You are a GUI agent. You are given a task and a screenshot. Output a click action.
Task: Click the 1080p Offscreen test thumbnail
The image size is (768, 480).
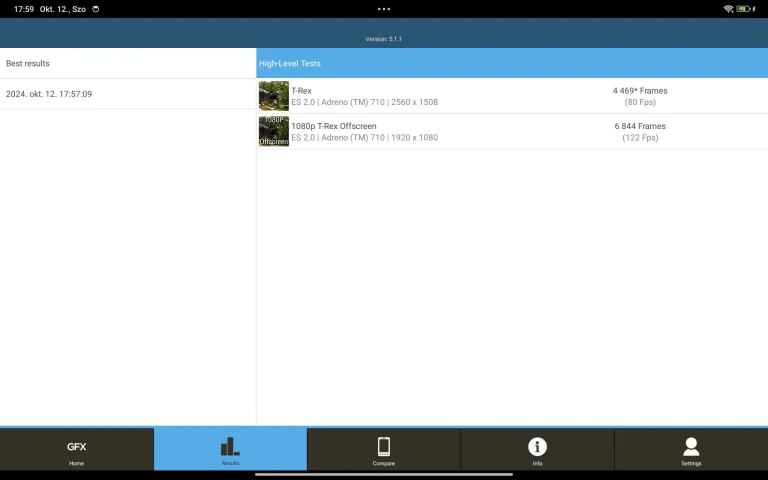[x=273, y=132]
